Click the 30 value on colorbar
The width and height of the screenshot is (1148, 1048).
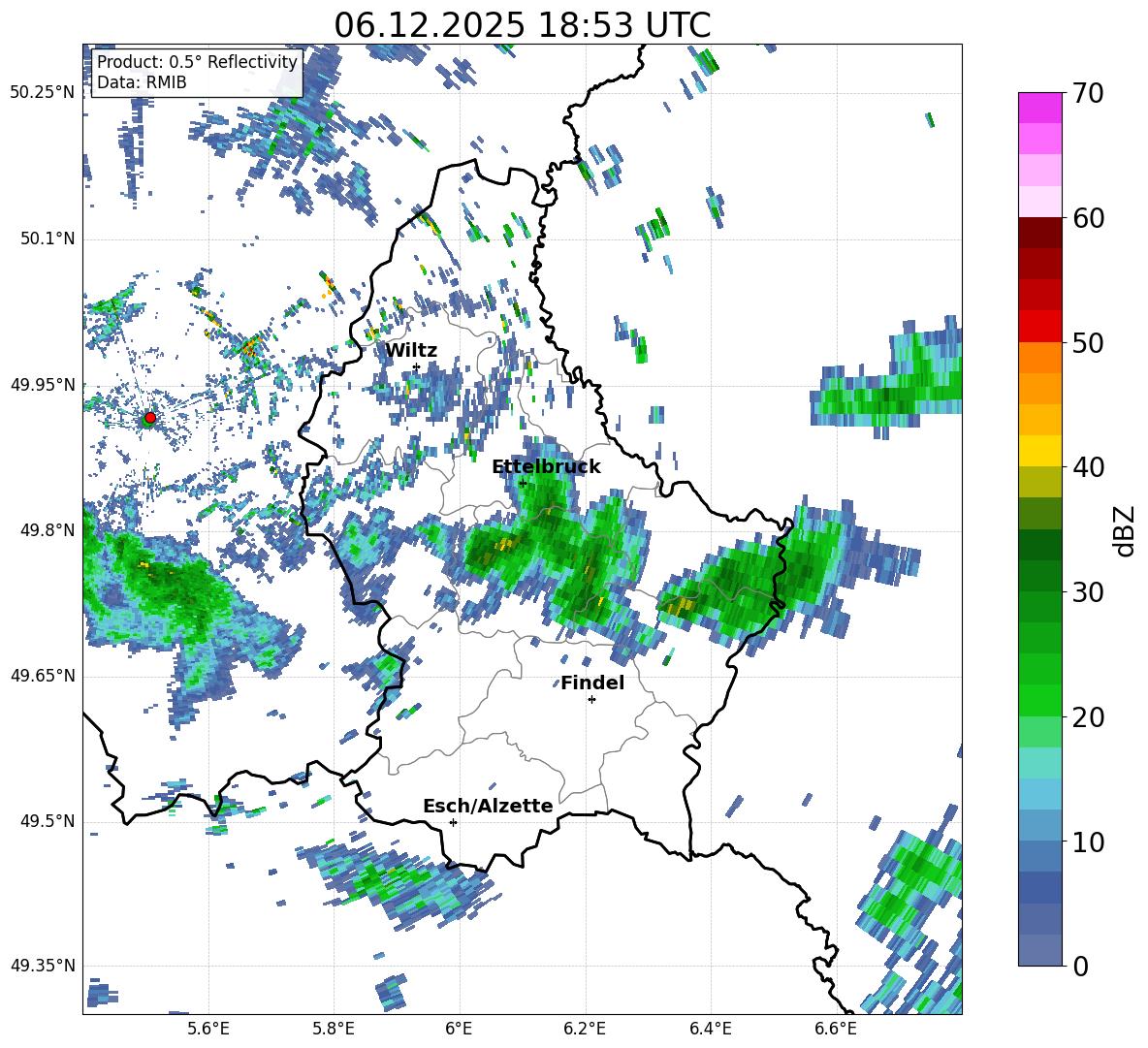[1088, 592]
